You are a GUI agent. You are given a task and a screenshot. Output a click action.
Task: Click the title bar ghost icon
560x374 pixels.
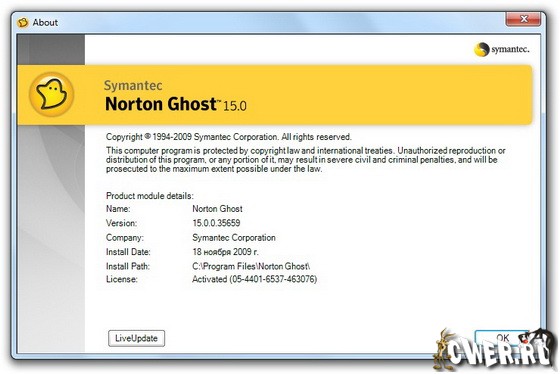pyautogui.click(x=23, y=23)
